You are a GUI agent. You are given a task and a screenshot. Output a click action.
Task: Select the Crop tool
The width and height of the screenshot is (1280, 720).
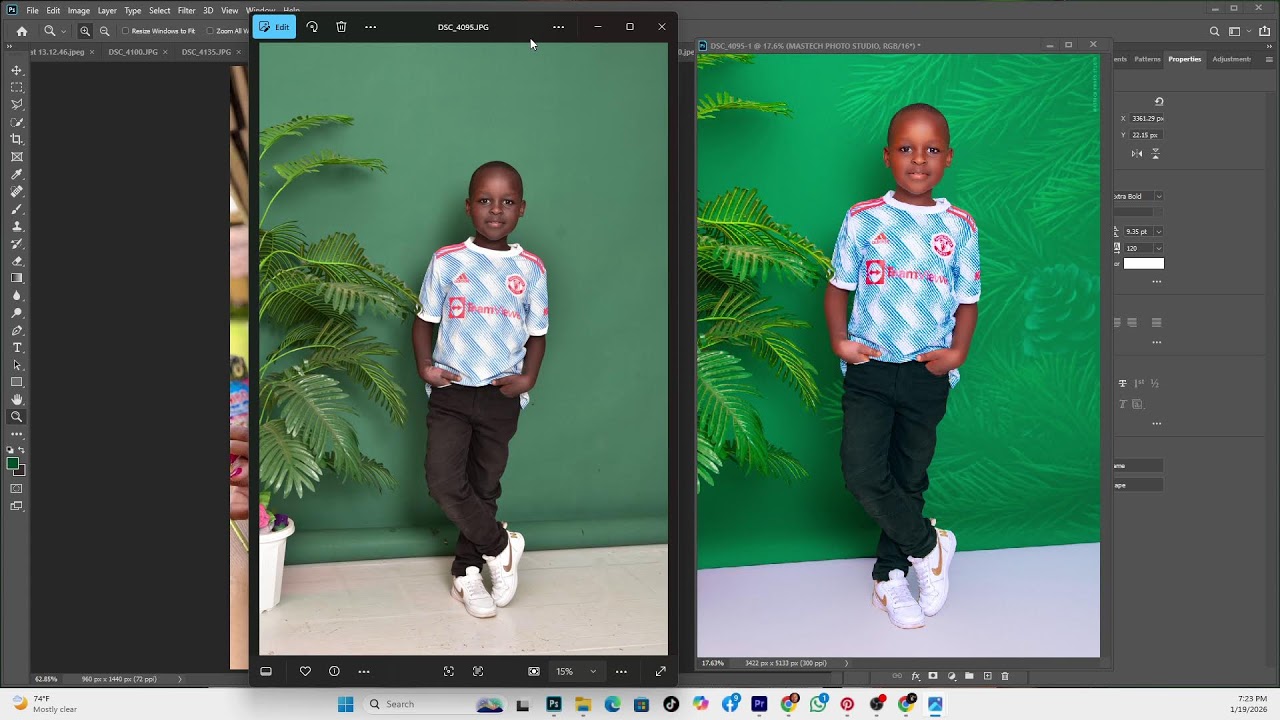pyautogui.click(x=17, y=139)
